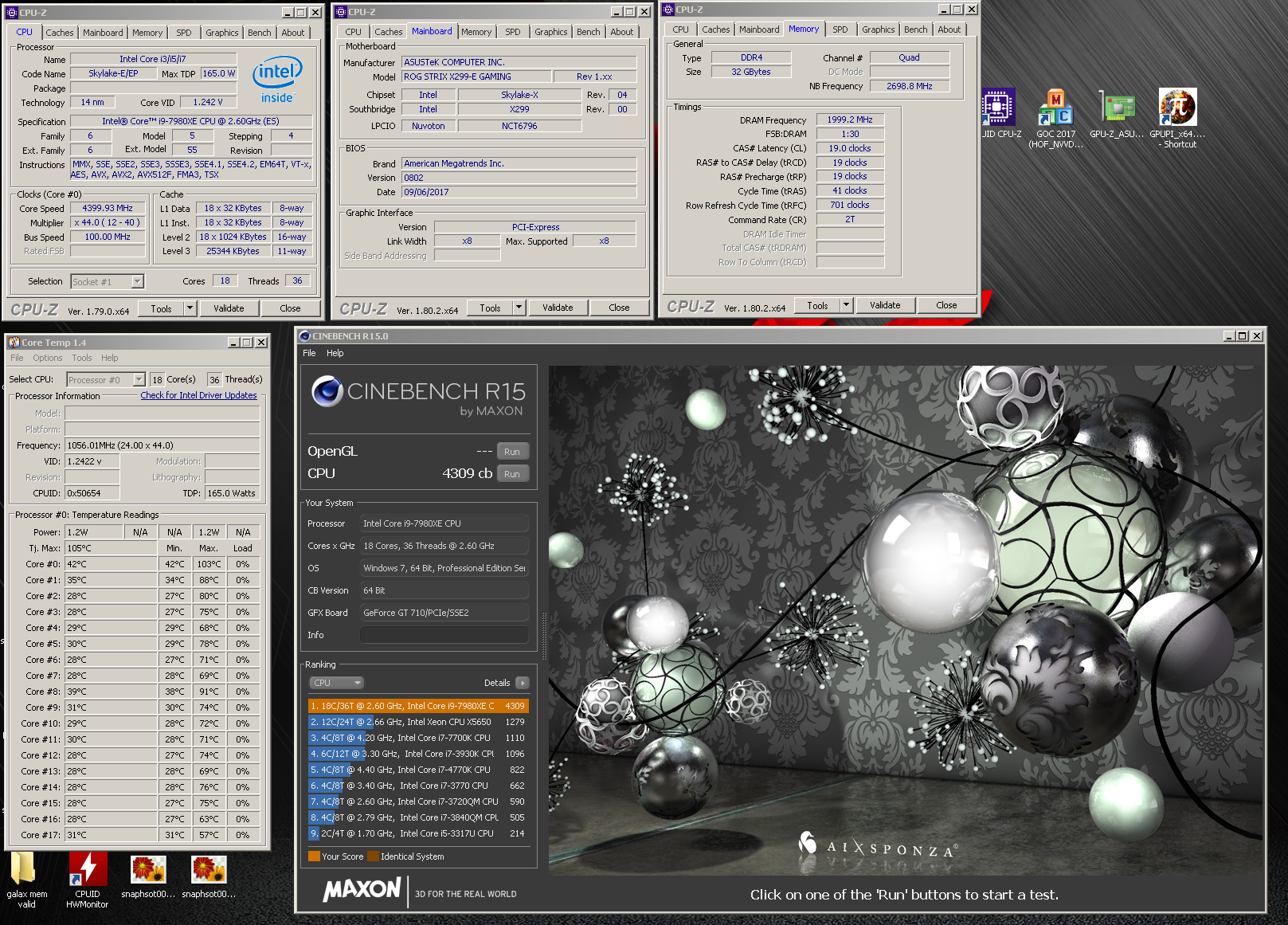The image size is (1288, 925).
Task: Expand Tools arrow in Mainboard CPU-Z window
Action: pos(519,308)
